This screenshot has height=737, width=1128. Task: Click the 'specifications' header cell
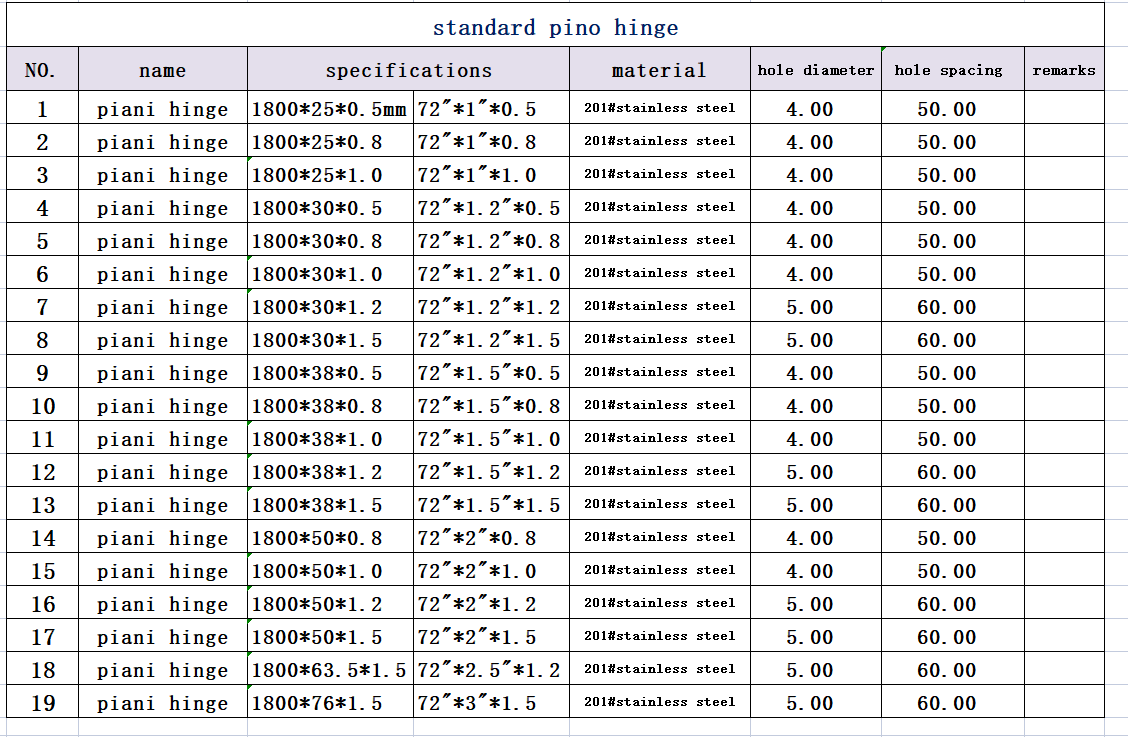point(408,70)
